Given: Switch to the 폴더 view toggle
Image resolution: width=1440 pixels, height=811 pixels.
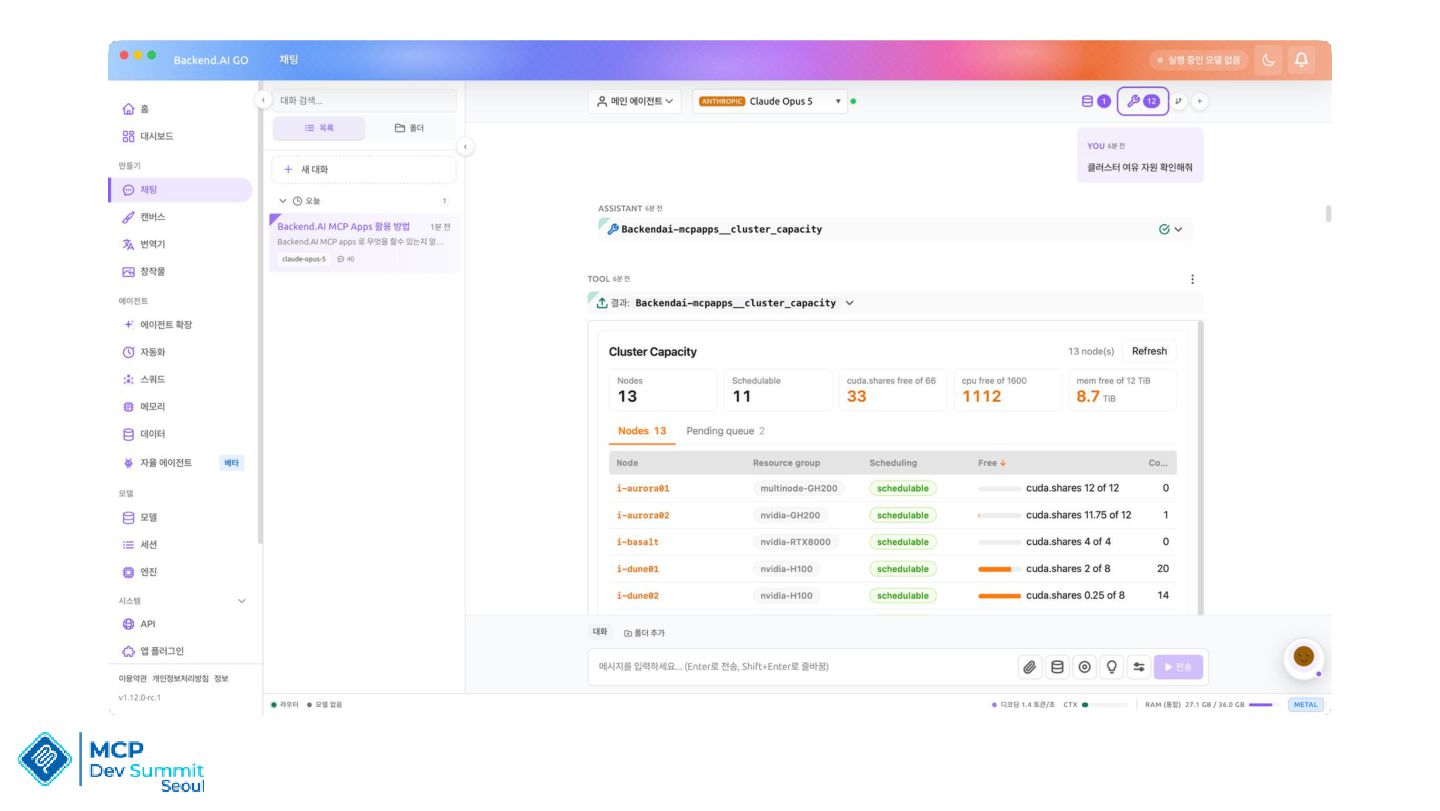Looking at the screenshot, I should [x=409, y=128].
